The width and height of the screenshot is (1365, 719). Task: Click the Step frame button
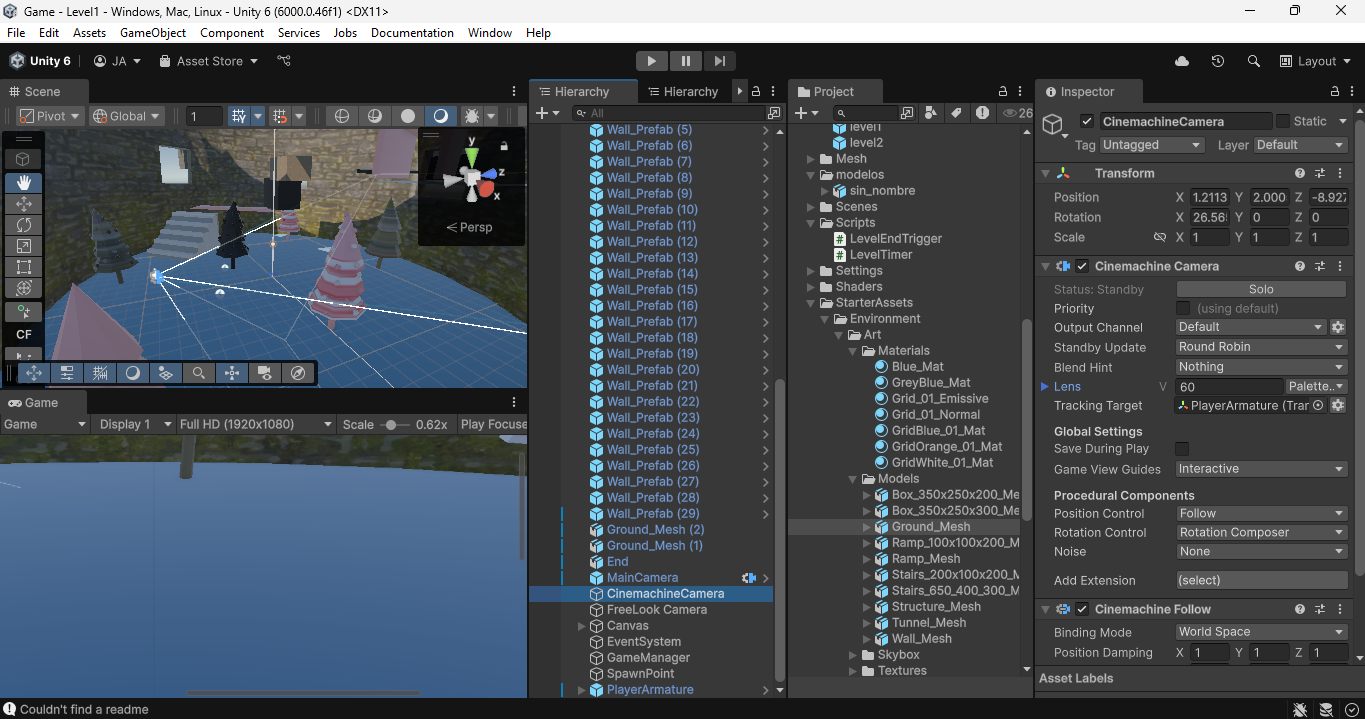tap(719, 61)
